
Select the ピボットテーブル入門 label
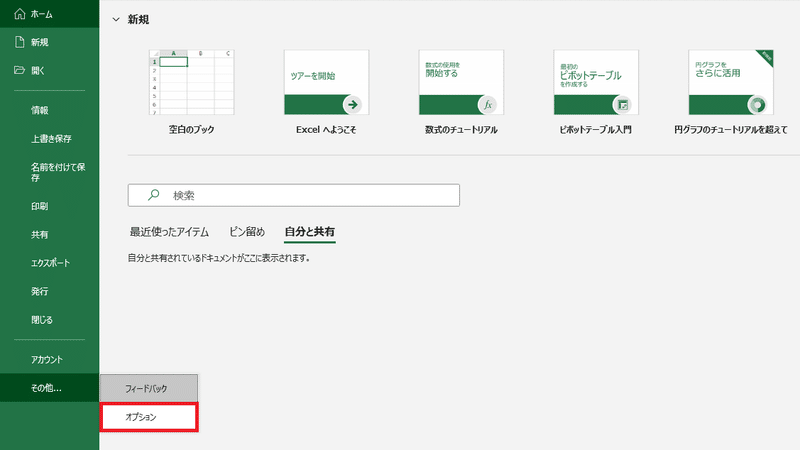click(595, 130)
